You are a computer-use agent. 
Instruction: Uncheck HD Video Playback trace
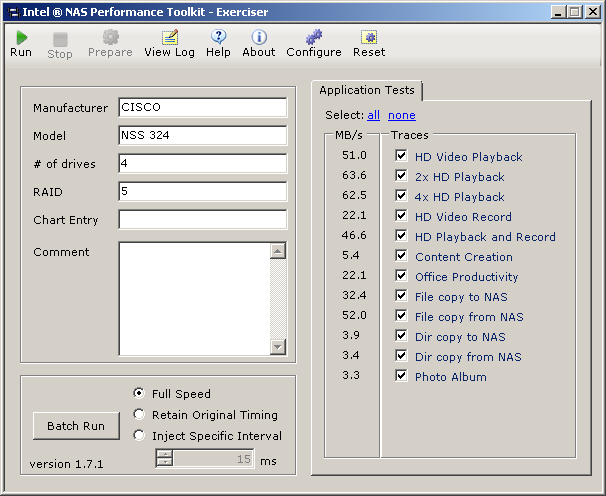tap(401, 156)
